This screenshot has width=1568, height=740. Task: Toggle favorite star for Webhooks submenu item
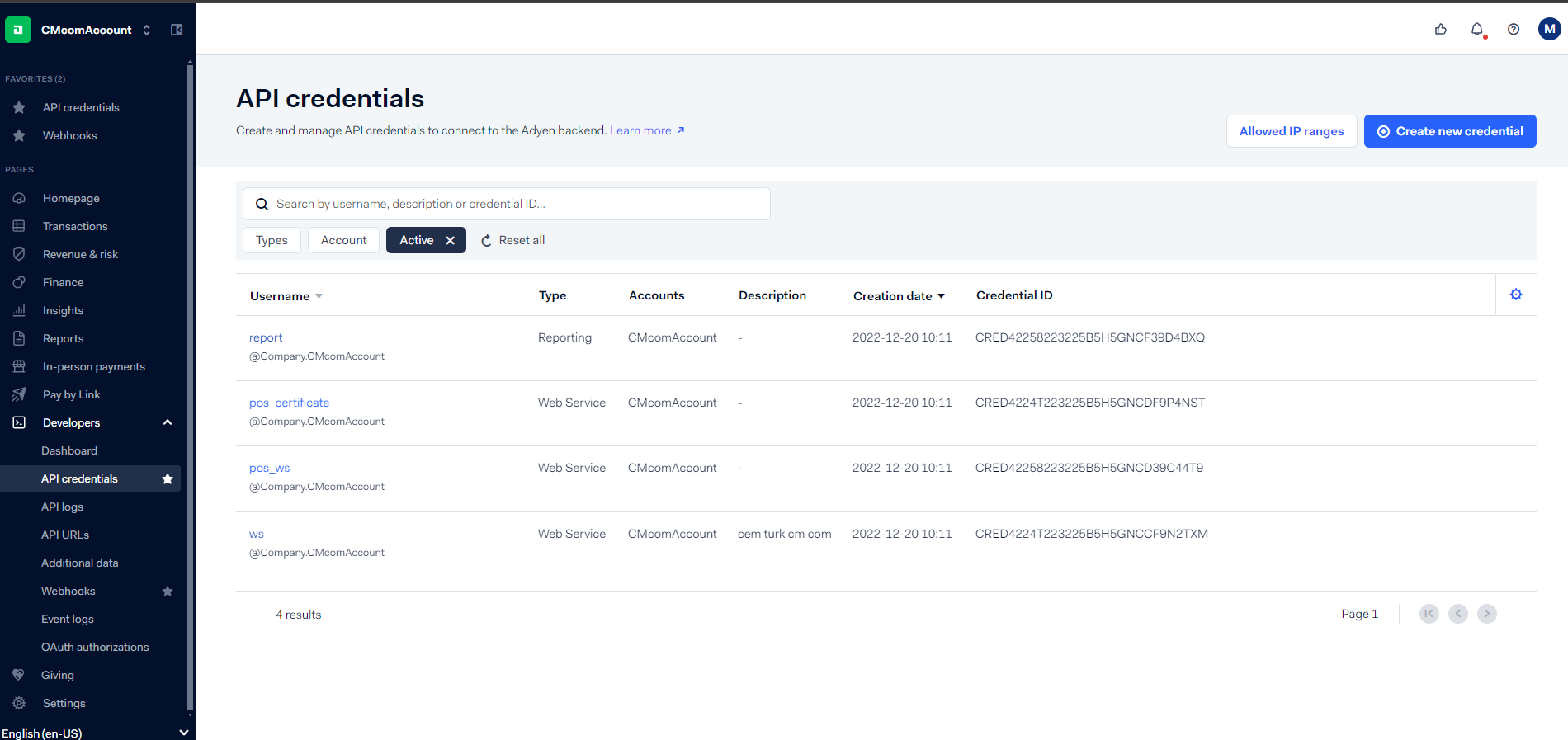pos(168,591)
